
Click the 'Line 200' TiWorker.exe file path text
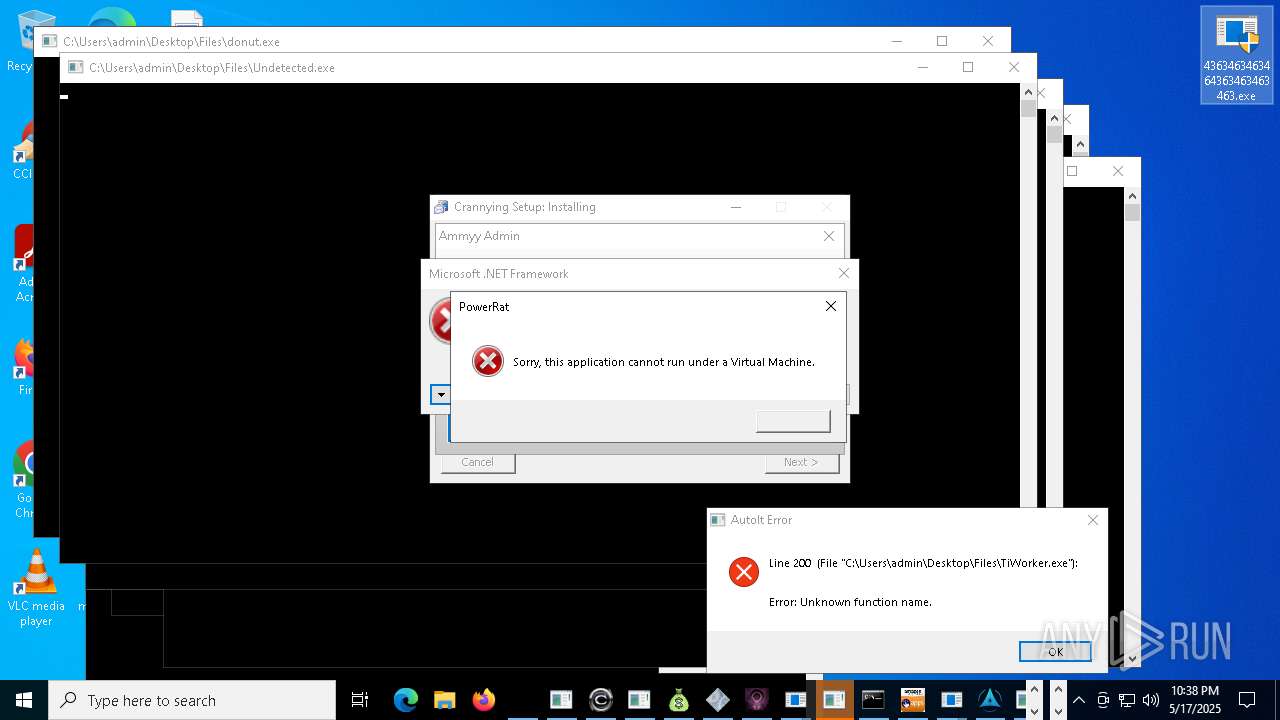pyautogui.click(x=923, y=563)
